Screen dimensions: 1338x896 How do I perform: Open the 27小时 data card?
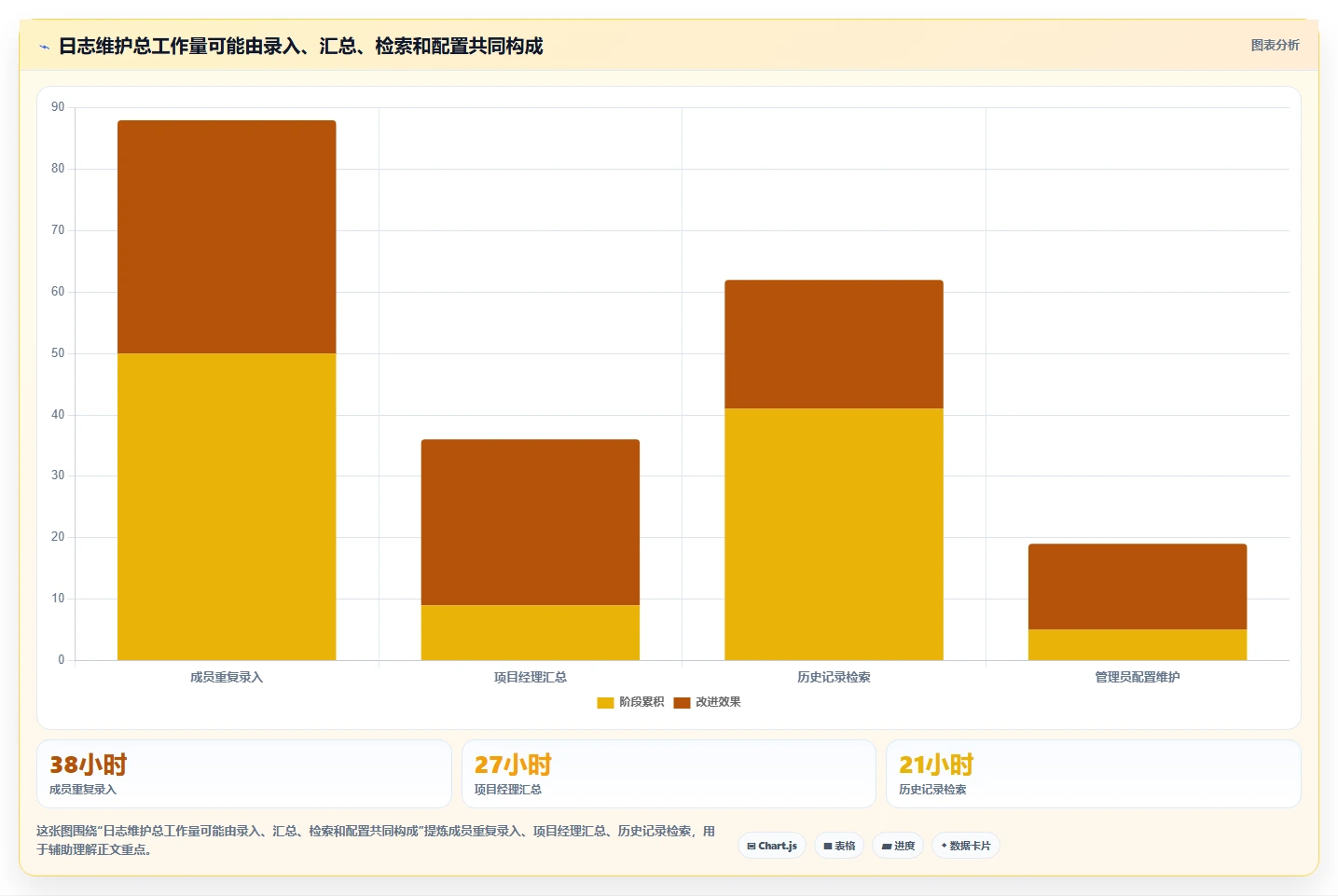(x=669, y=774)
